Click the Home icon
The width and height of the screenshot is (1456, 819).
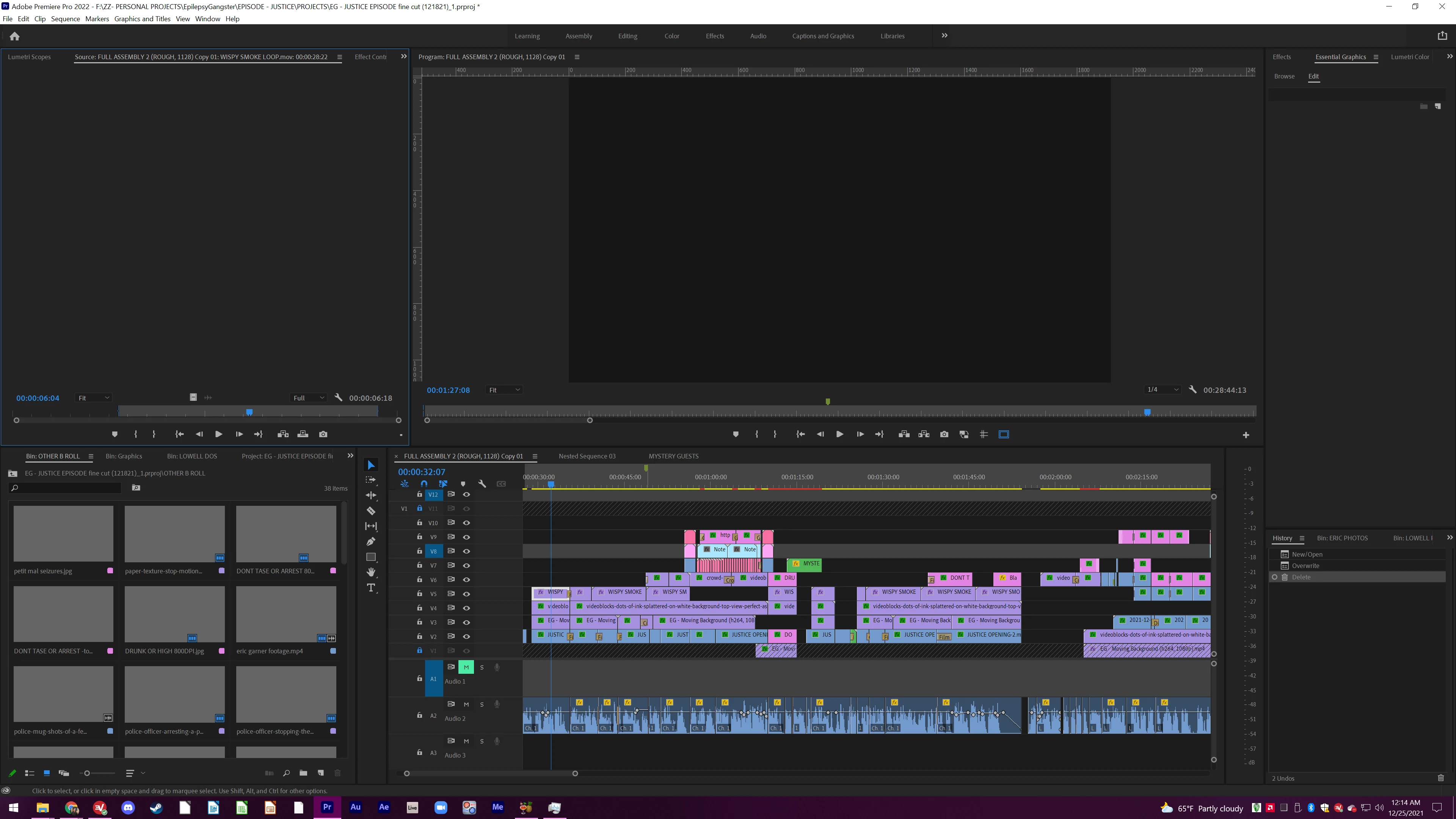pyautogui.click(x=15, y=36)
